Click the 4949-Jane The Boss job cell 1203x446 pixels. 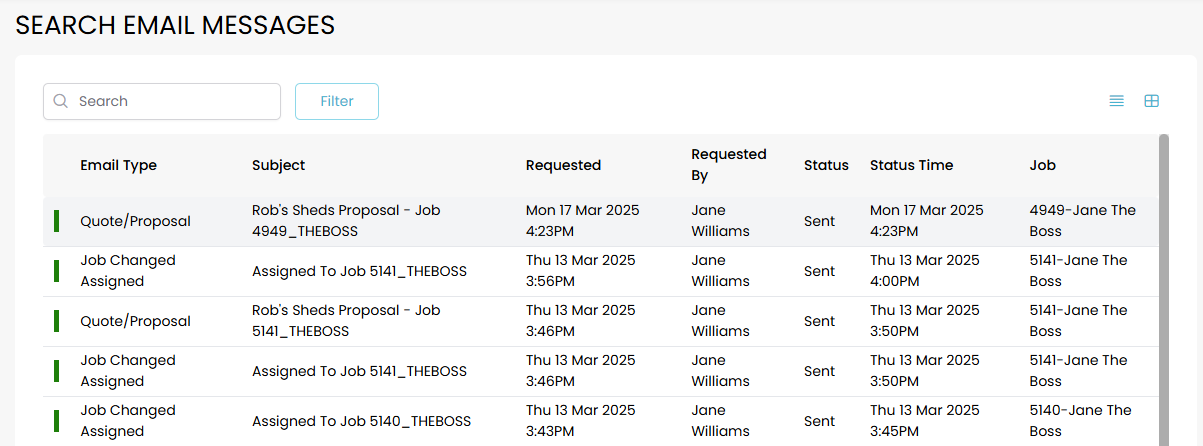(x=1082, y=221)
